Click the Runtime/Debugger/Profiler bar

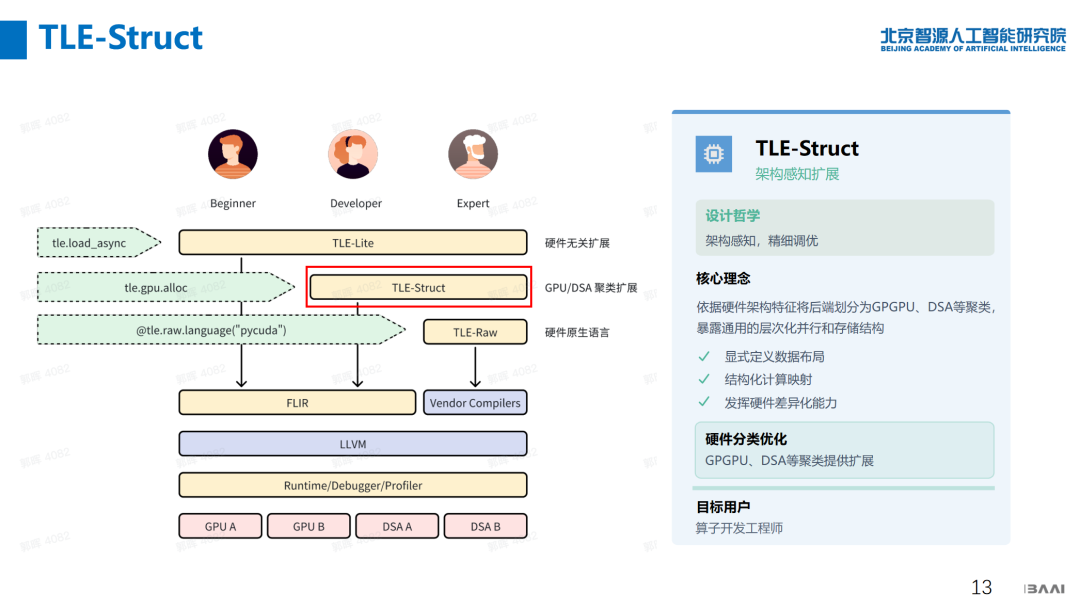pyautogui.click(x=353, y=485)
